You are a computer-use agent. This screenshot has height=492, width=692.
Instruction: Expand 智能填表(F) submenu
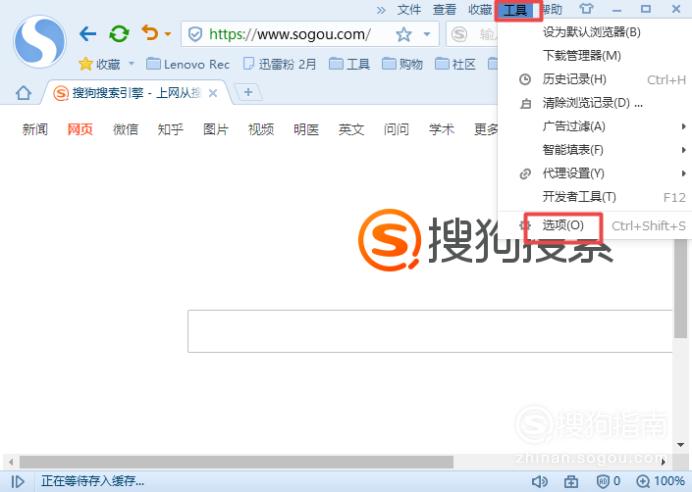coord(595,150)
